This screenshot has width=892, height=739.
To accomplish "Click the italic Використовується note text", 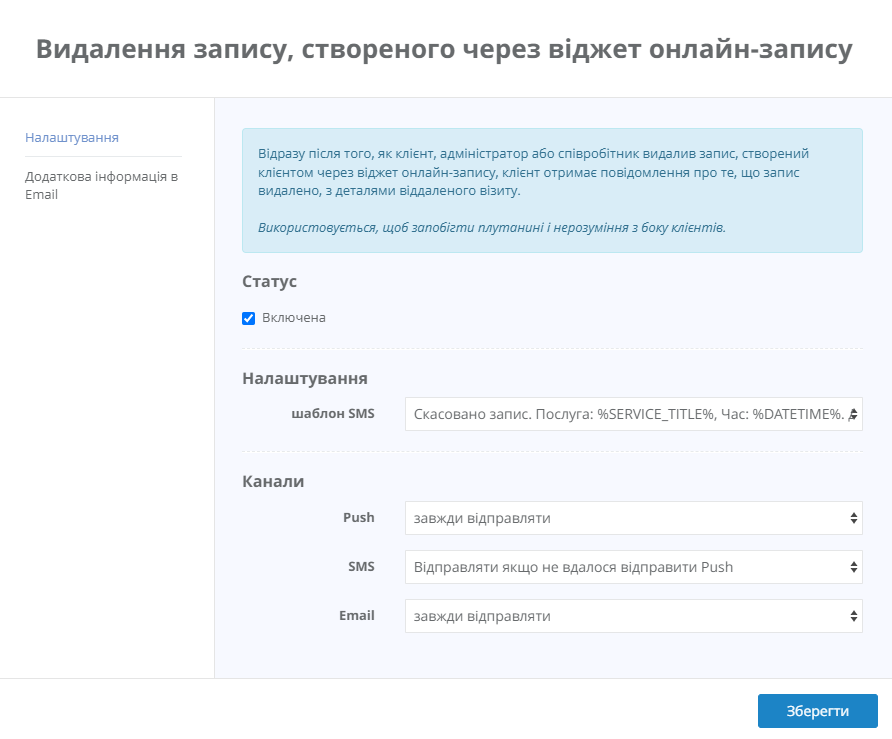I will coord(492,228).
